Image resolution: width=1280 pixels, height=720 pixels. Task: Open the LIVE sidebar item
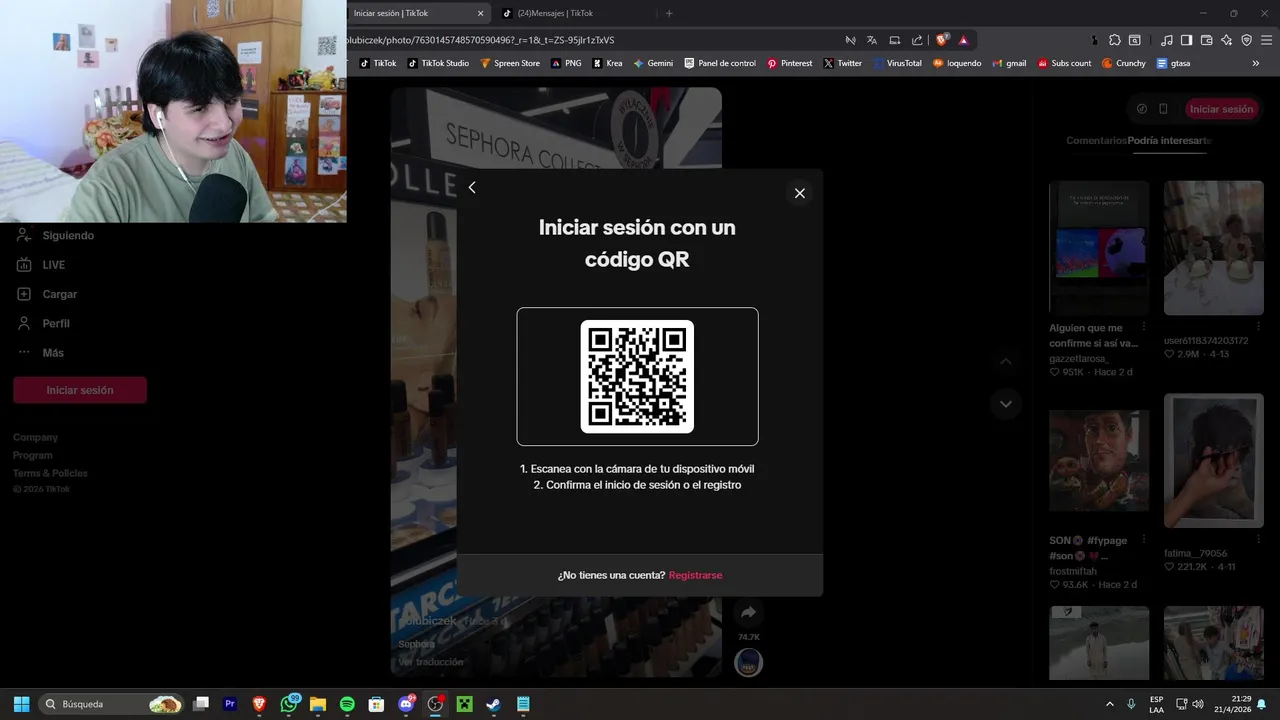tap(53, 265)
